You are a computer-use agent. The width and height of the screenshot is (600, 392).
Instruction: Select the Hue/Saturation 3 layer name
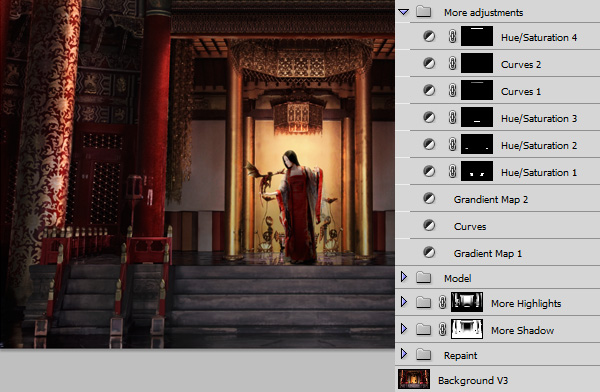(539, 119)
